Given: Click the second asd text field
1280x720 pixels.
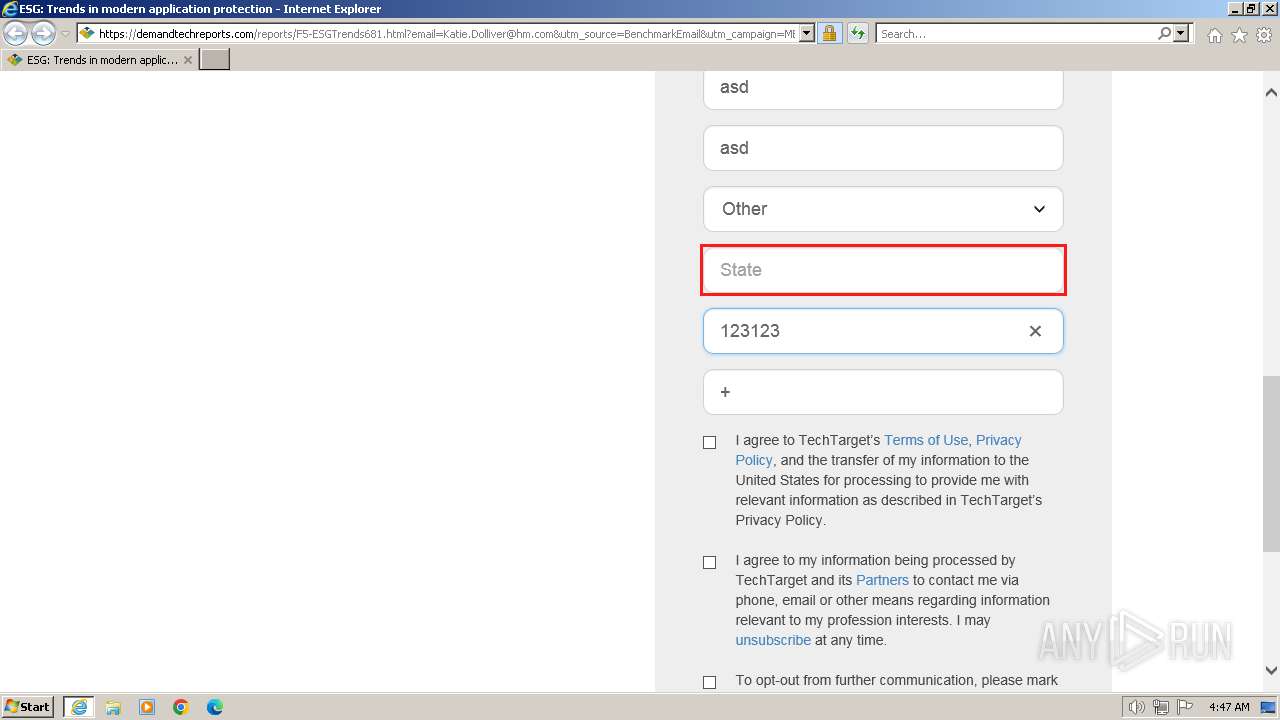Looking at the screenshot, I should (883, 148).
